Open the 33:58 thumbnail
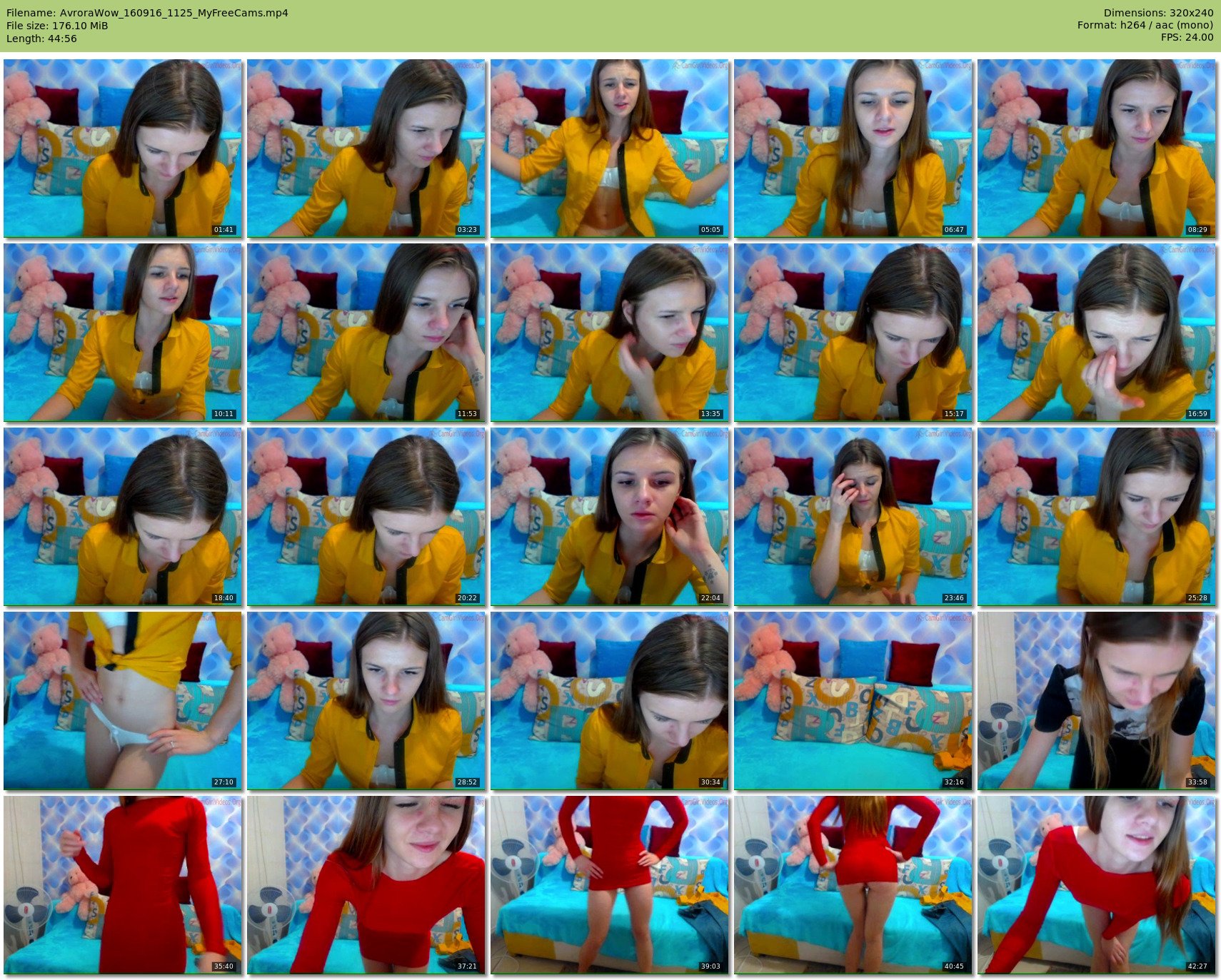 click(1097, 701)
